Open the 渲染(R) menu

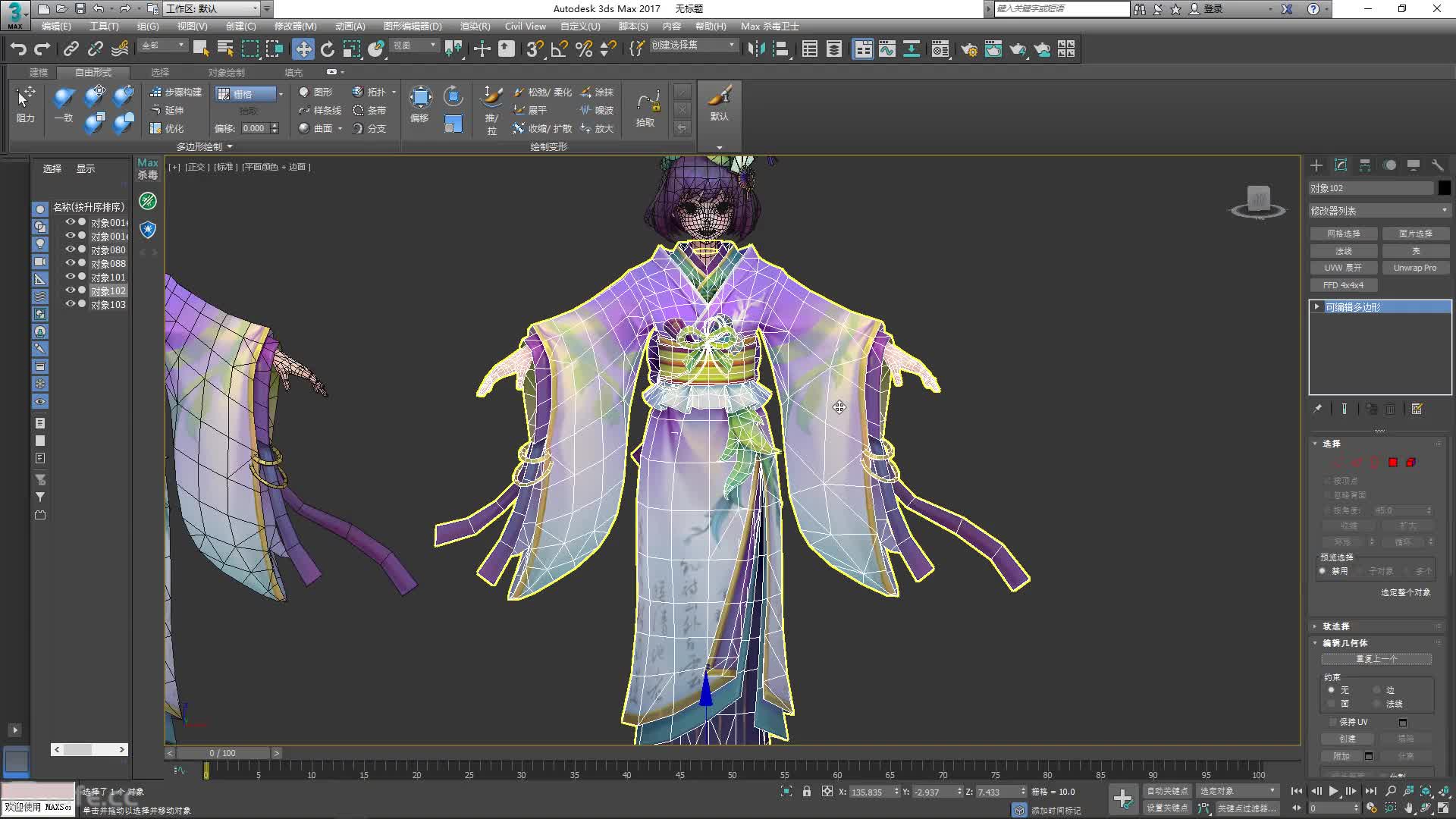coord(475,26)
